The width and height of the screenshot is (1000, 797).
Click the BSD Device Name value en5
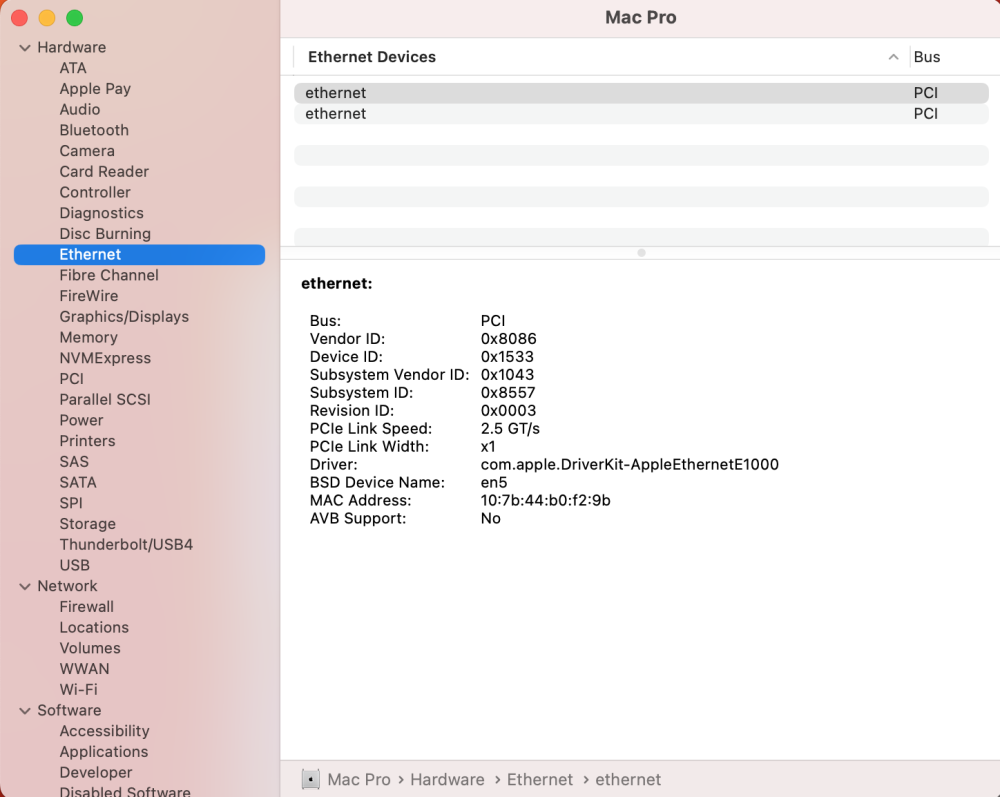(x=494, y=483)
